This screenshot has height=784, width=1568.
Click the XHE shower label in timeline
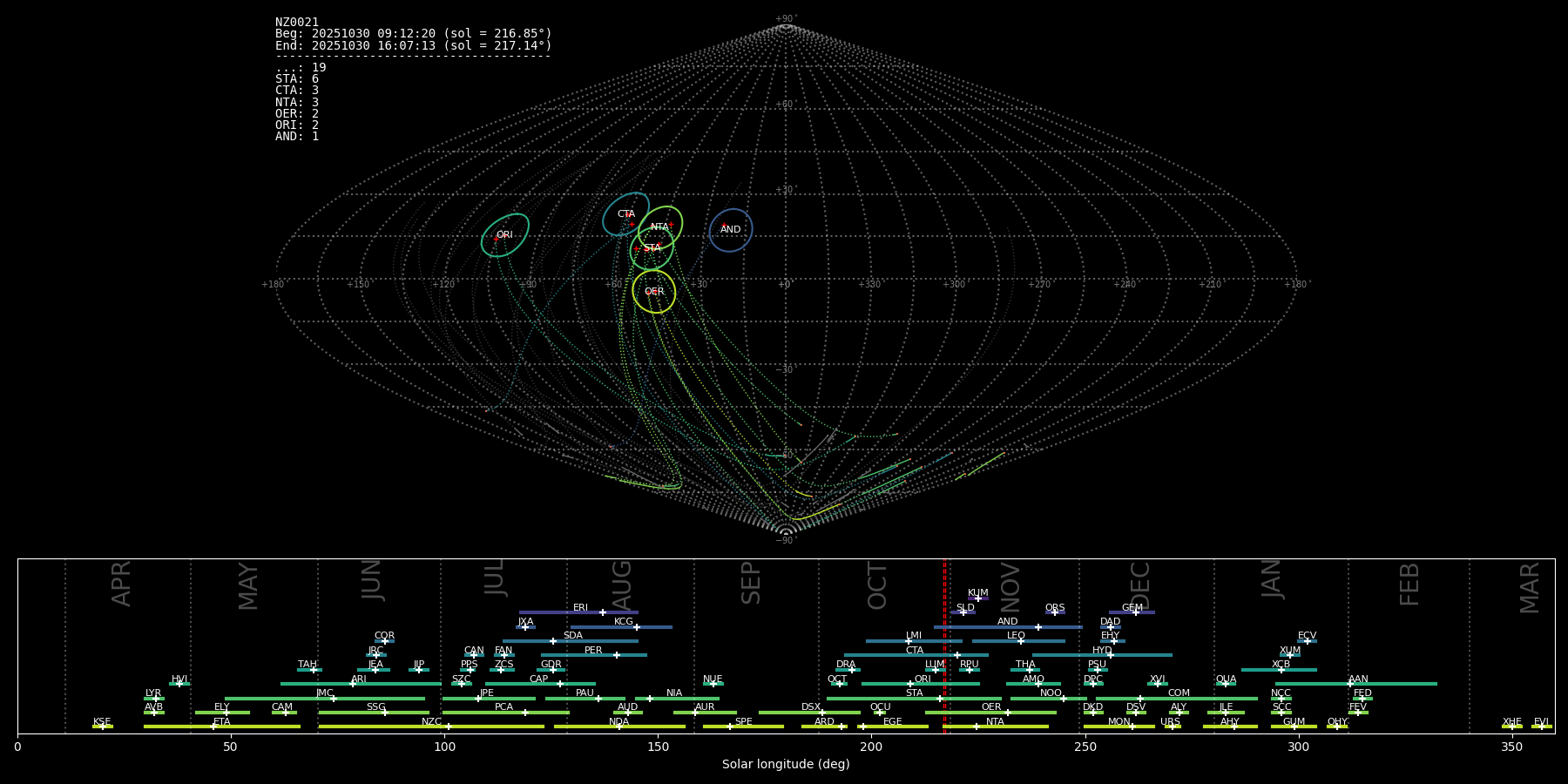pos(1512,722)
